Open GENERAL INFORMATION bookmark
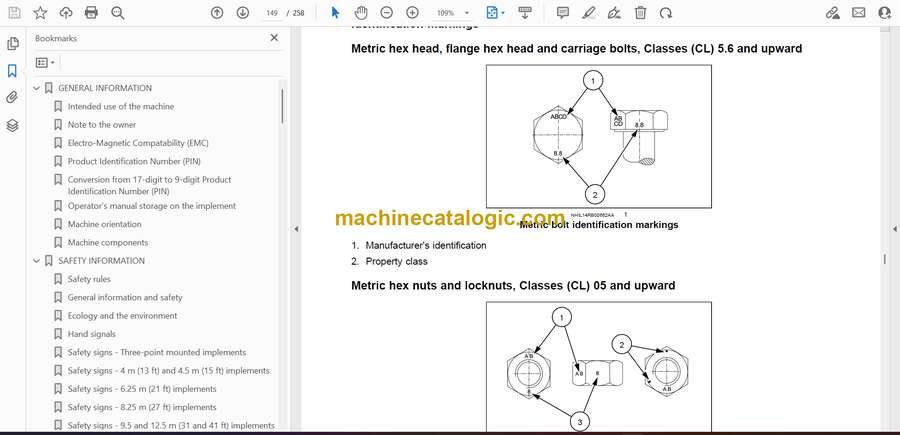The width and height of the screenshot is (900, 435). pyautogui.click(x=105, y=88)
